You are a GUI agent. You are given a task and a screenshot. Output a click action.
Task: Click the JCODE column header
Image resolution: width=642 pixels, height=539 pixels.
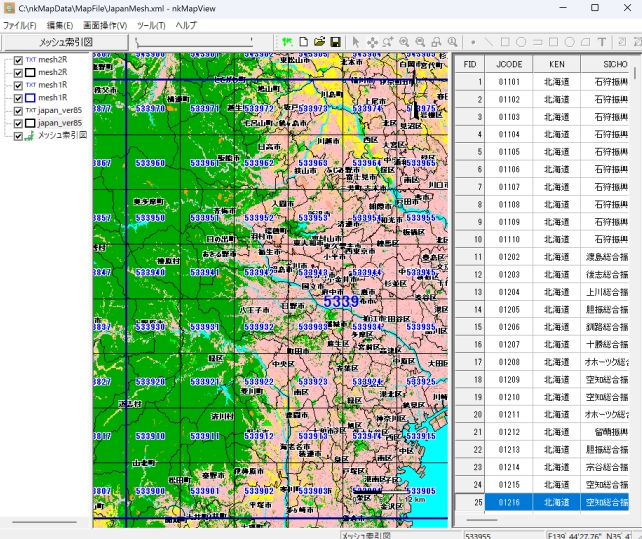[x=509, y=64]
